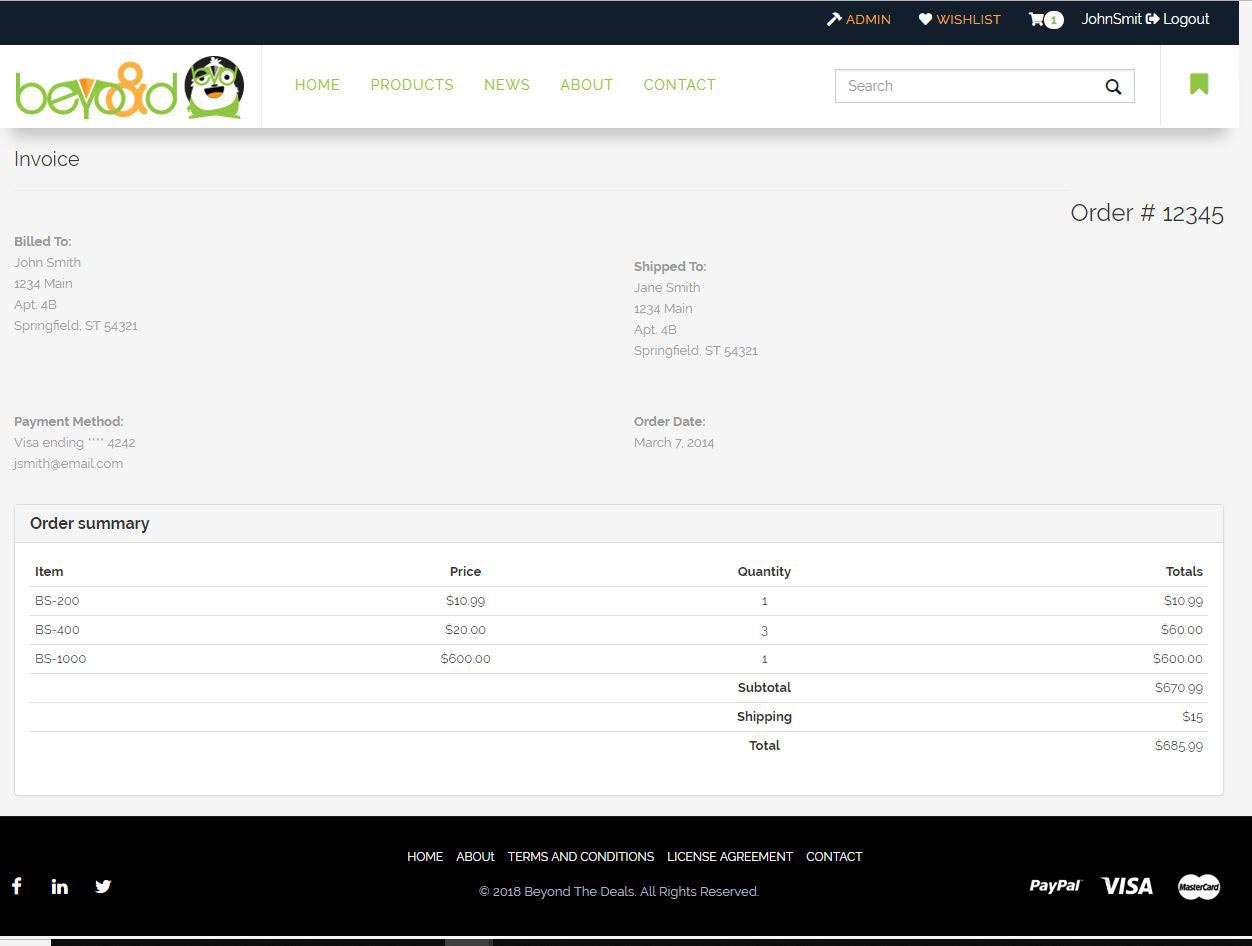Click the shopping cart icon

[1037, 19]
